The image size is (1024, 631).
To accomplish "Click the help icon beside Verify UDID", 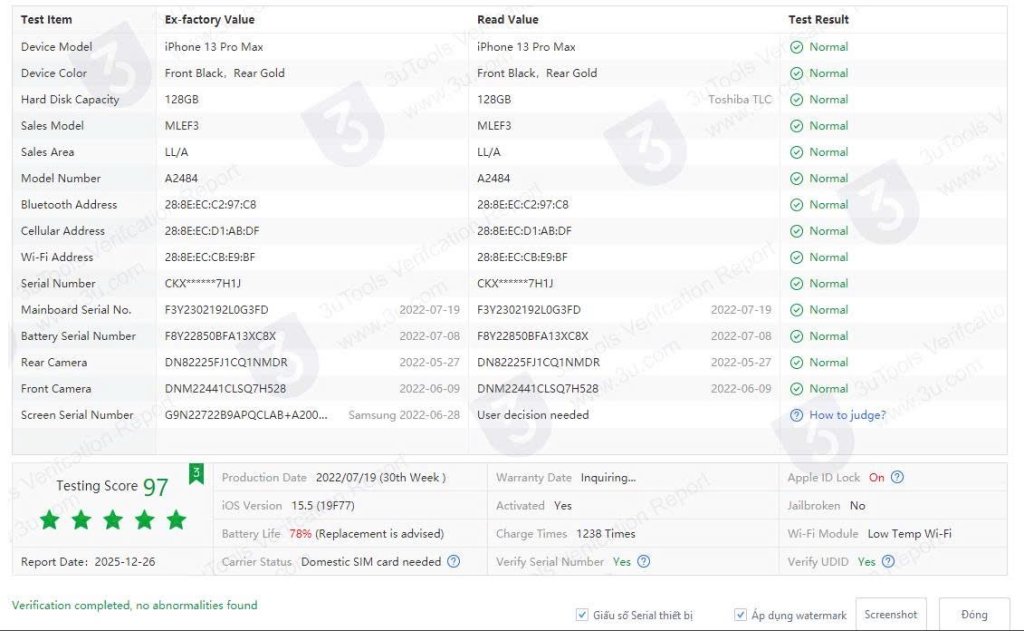I will point(888,562).
